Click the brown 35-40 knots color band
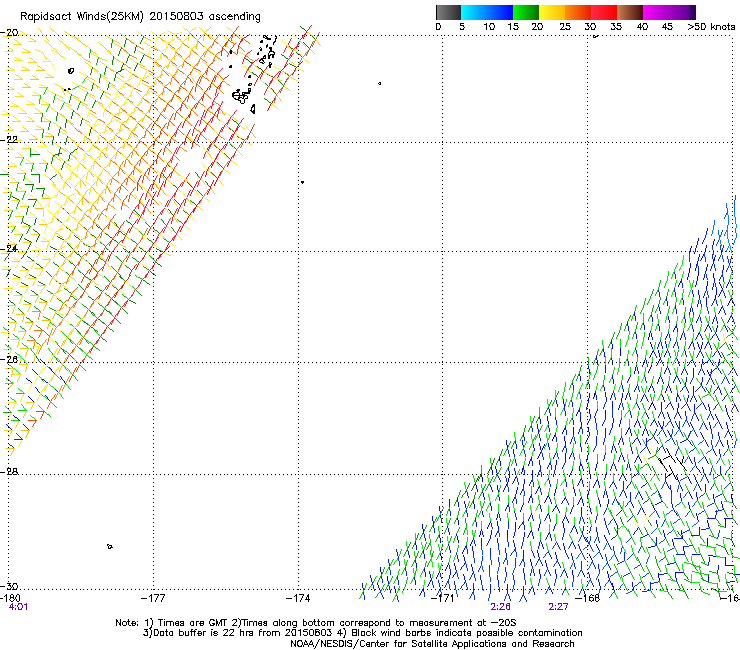The width and height of the screenshot is (740, 650). (630, 12)
